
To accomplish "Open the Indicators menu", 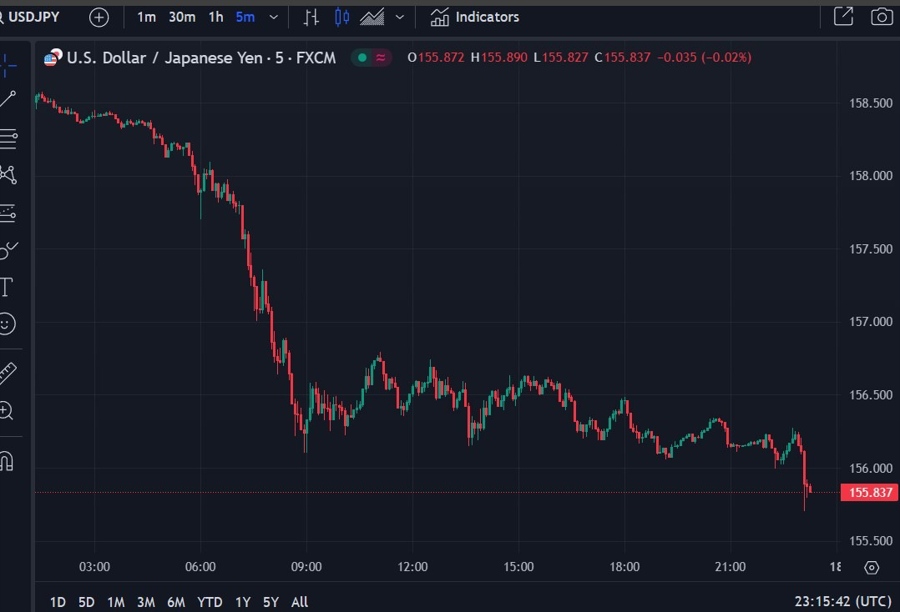I will 475,17.
